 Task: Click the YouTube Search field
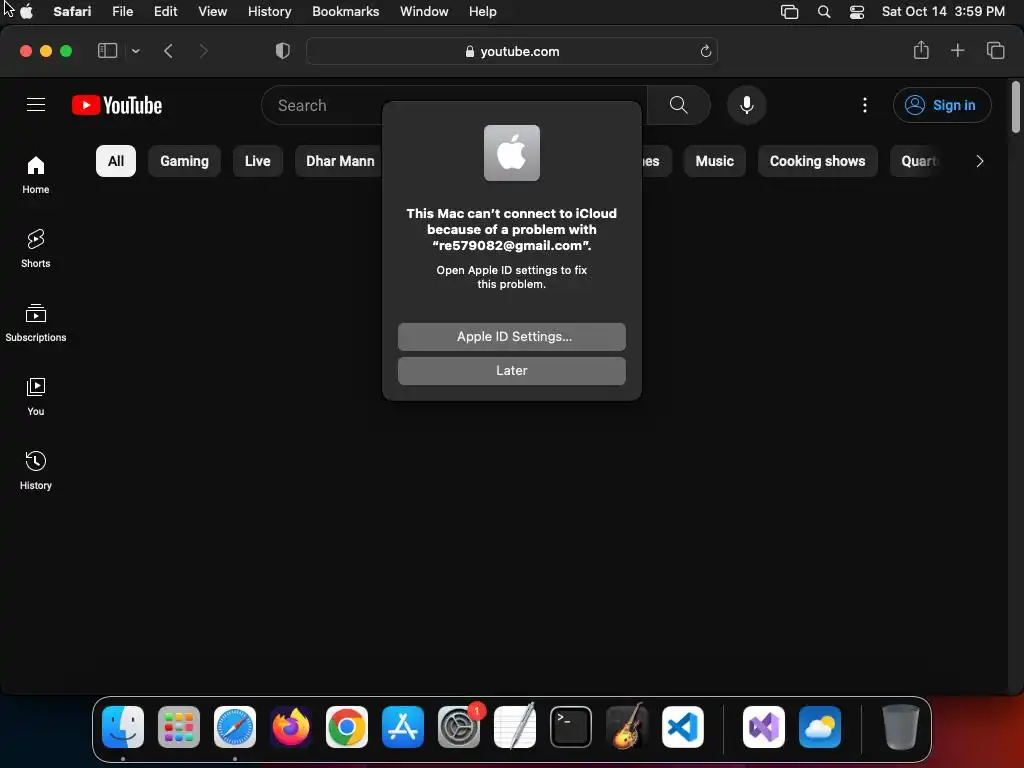point(454,105)
